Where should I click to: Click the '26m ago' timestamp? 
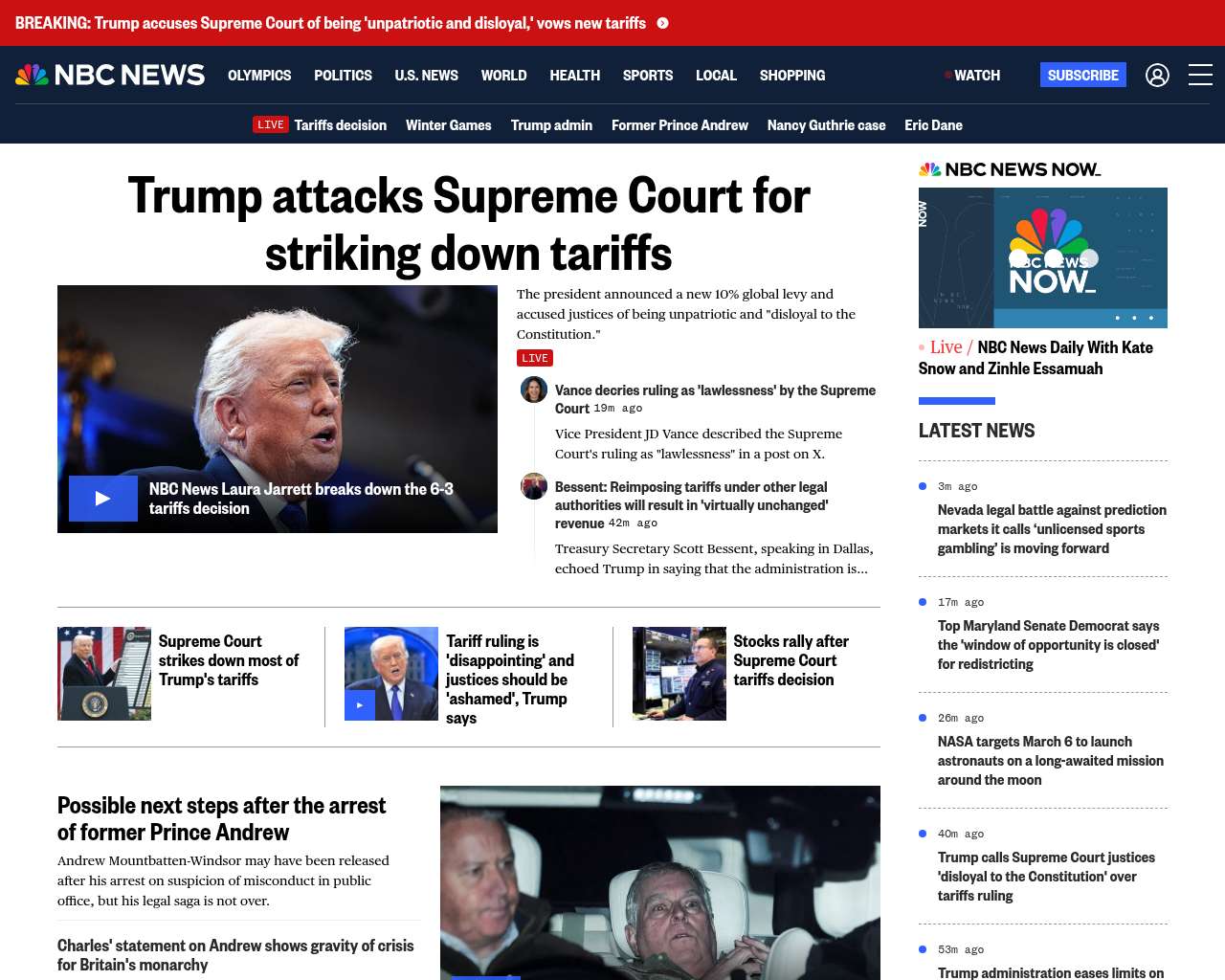[961, 718]
